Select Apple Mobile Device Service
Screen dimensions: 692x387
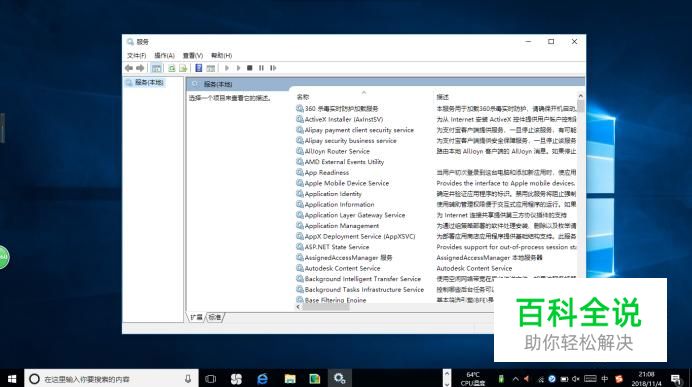(x=342, y=183)
